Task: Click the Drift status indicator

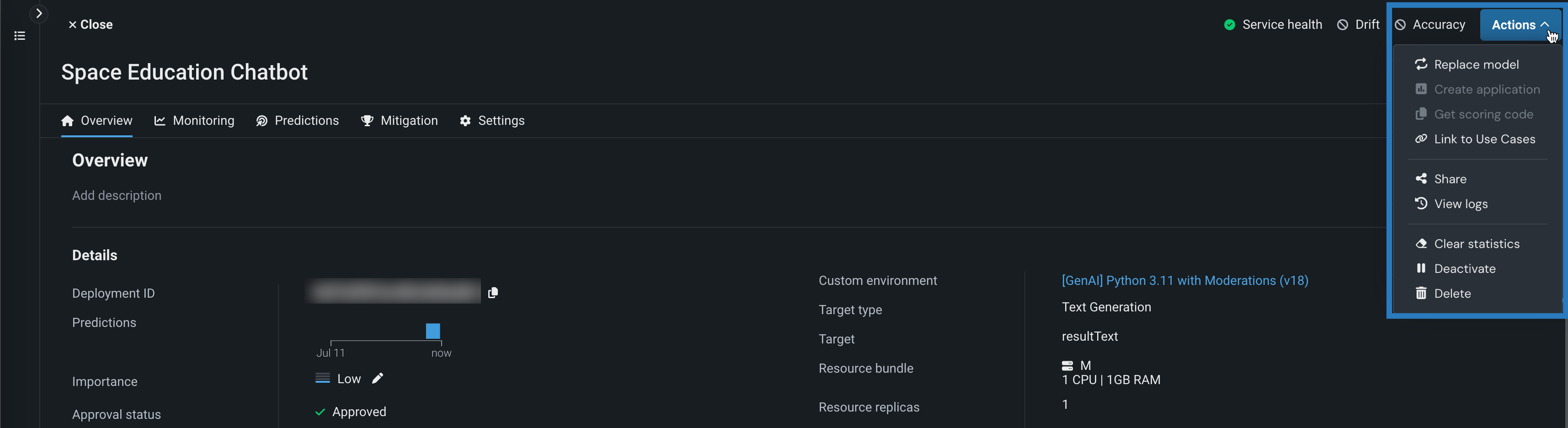Action: (1358, 25)
